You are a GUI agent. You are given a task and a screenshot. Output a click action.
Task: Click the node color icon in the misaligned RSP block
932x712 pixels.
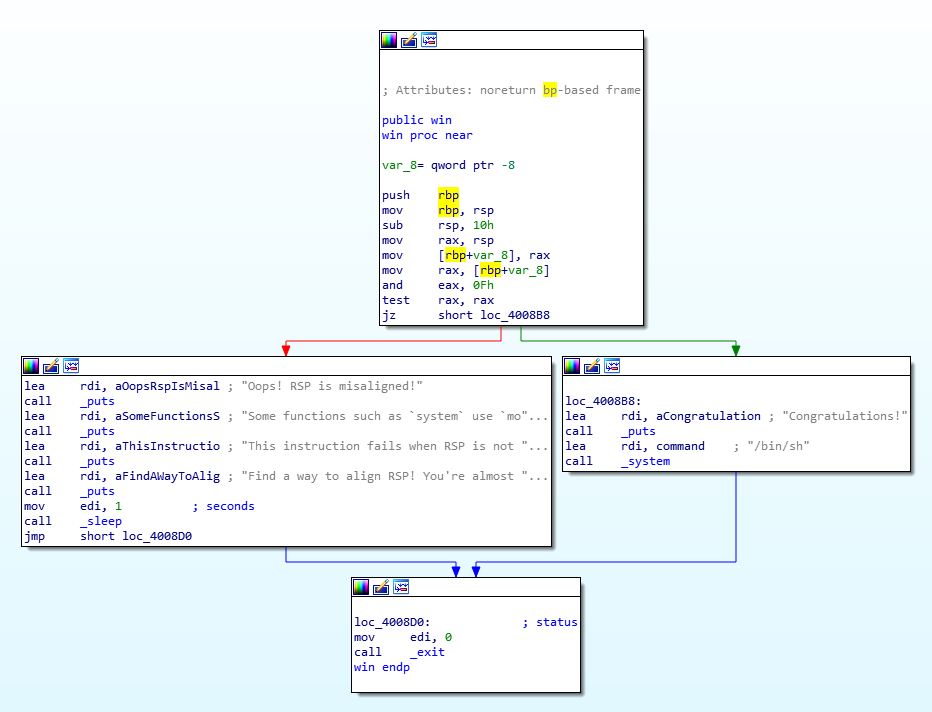tap(31, 366)
